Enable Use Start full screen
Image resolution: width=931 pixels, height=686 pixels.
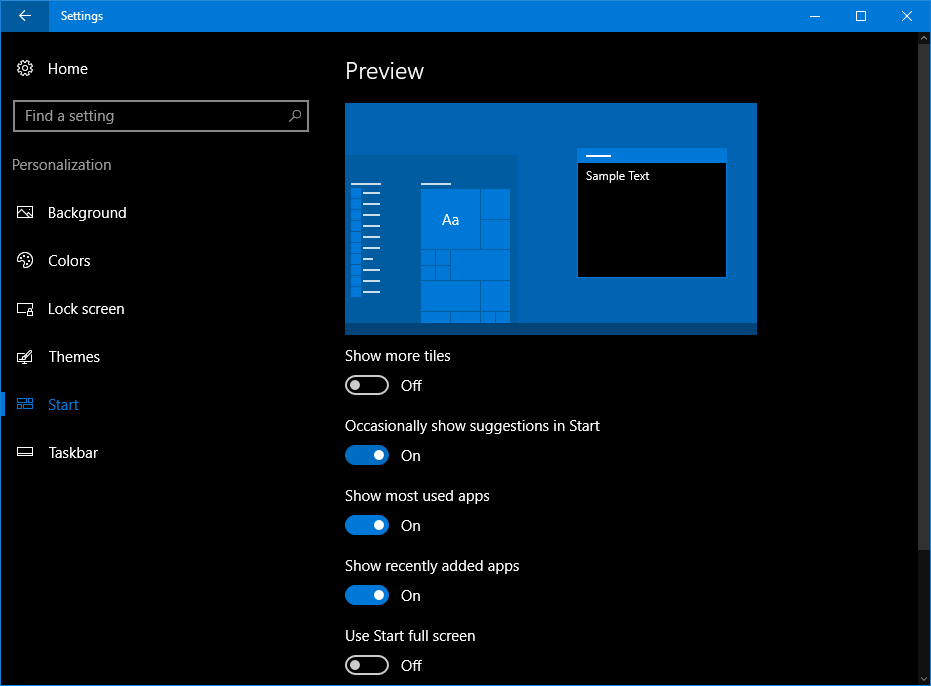click(367, 665)
